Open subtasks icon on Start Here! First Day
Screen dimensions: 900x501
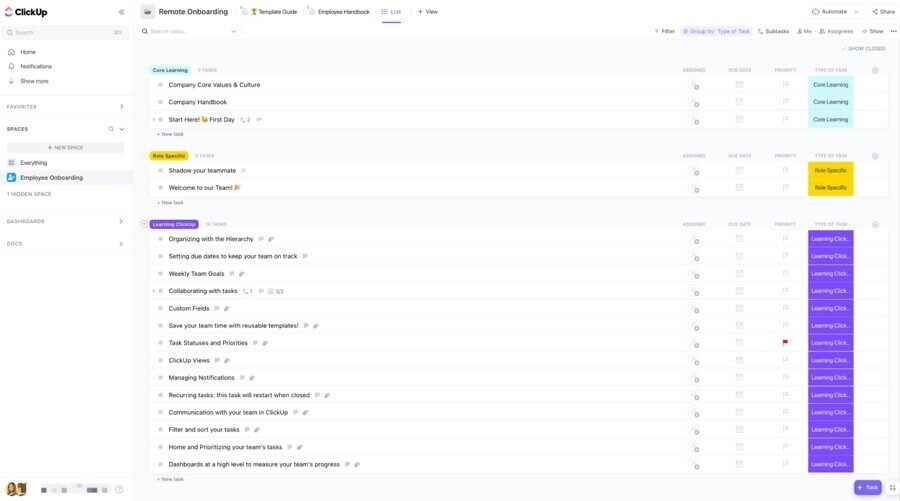tap(245, 120)
